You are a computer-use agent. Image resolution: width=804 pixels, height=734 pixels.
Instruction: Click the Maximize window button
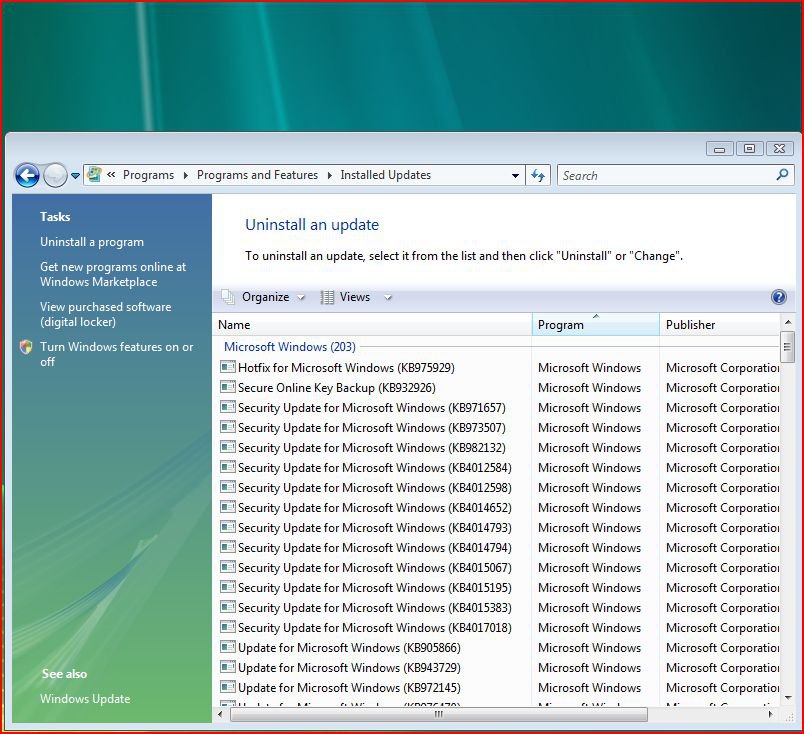tap(749, 148)
